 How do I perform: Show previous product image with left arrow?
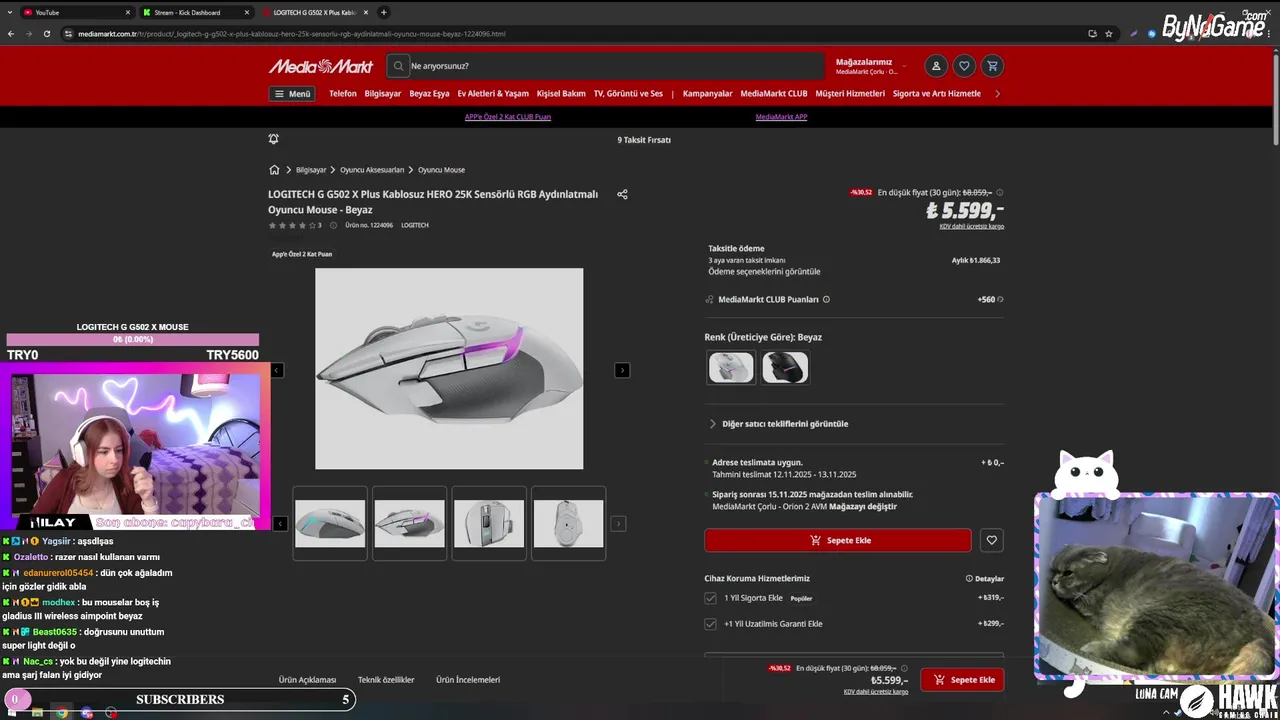click(277, 370)
